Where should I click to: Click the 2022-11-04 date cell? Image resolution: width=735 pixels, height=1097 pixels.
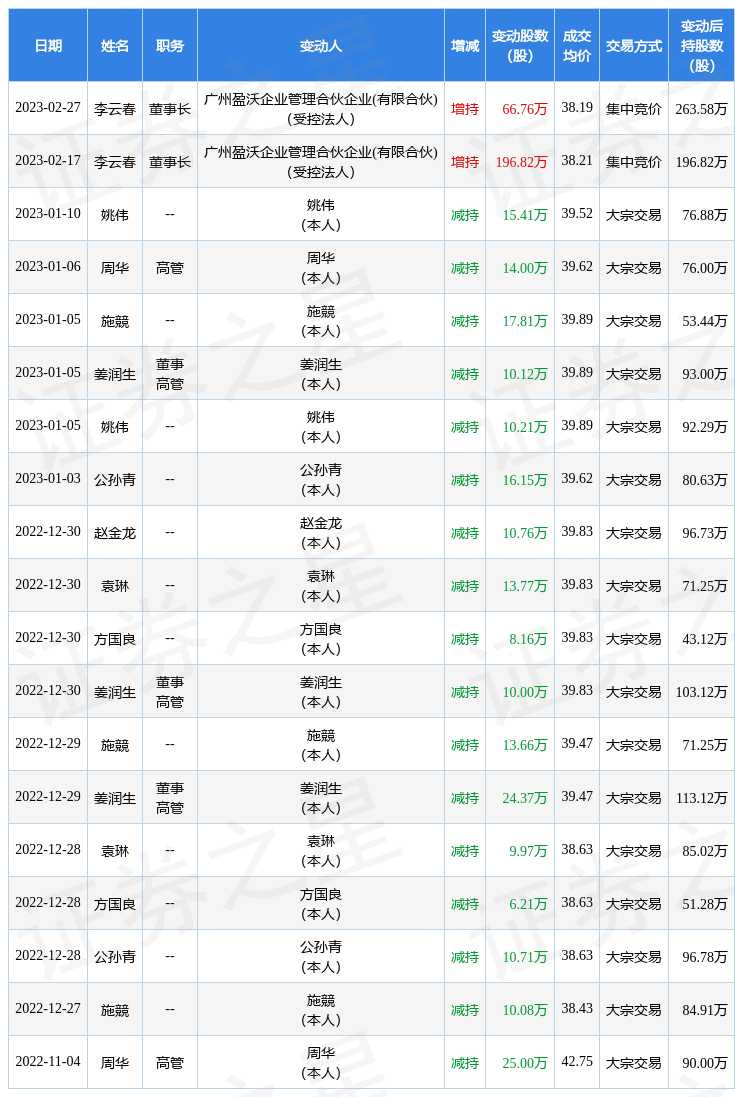point(48,1062)
